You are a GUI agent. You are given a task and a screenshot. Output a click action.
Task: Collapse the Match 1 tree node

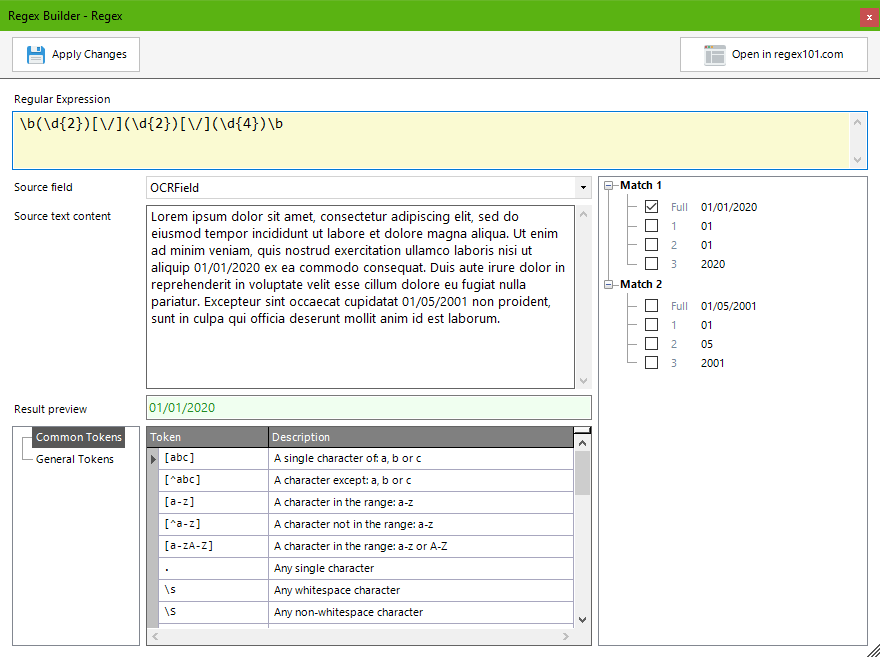(609, 186)
